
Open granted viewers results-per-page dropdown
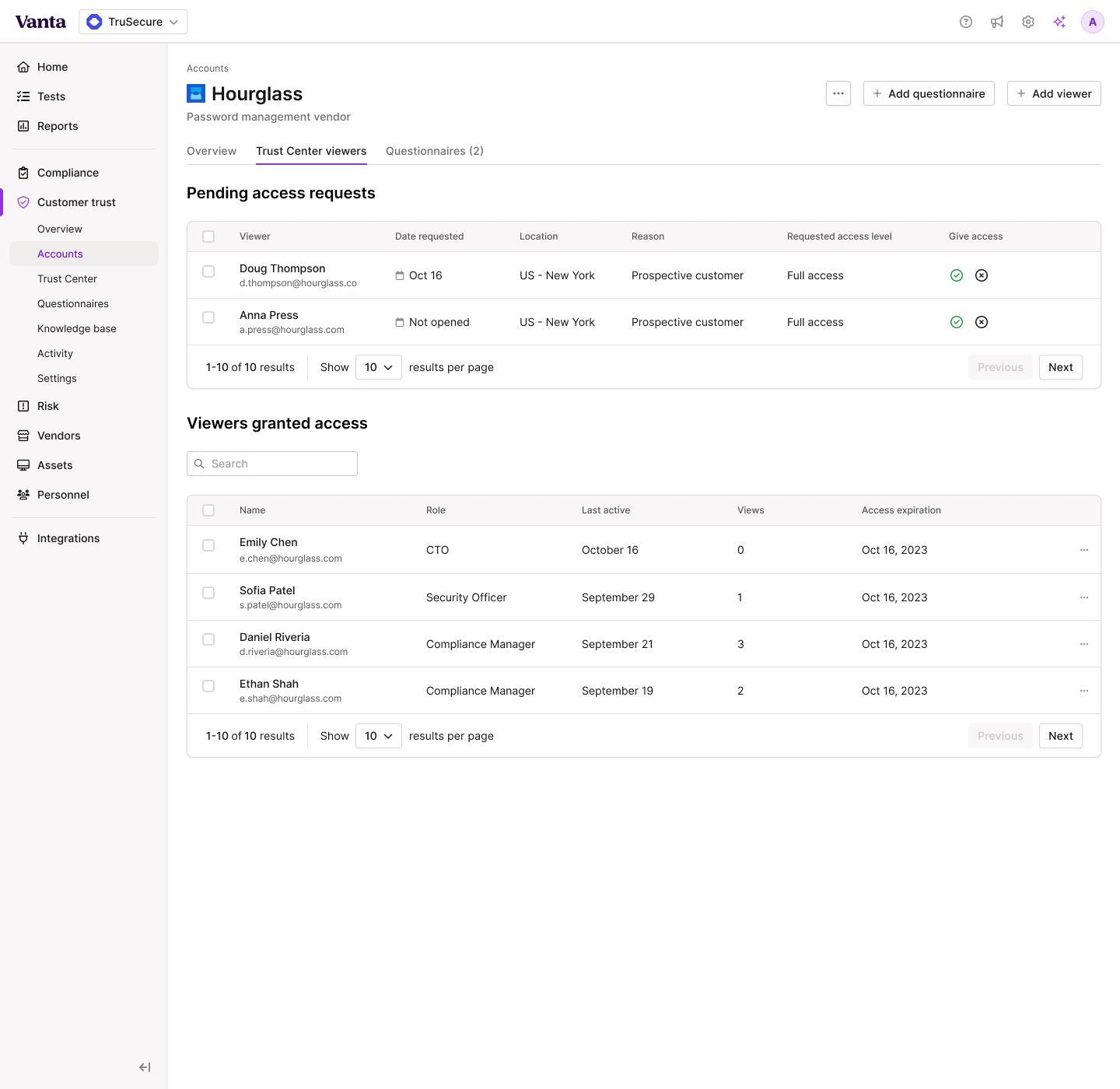point(379,736)
